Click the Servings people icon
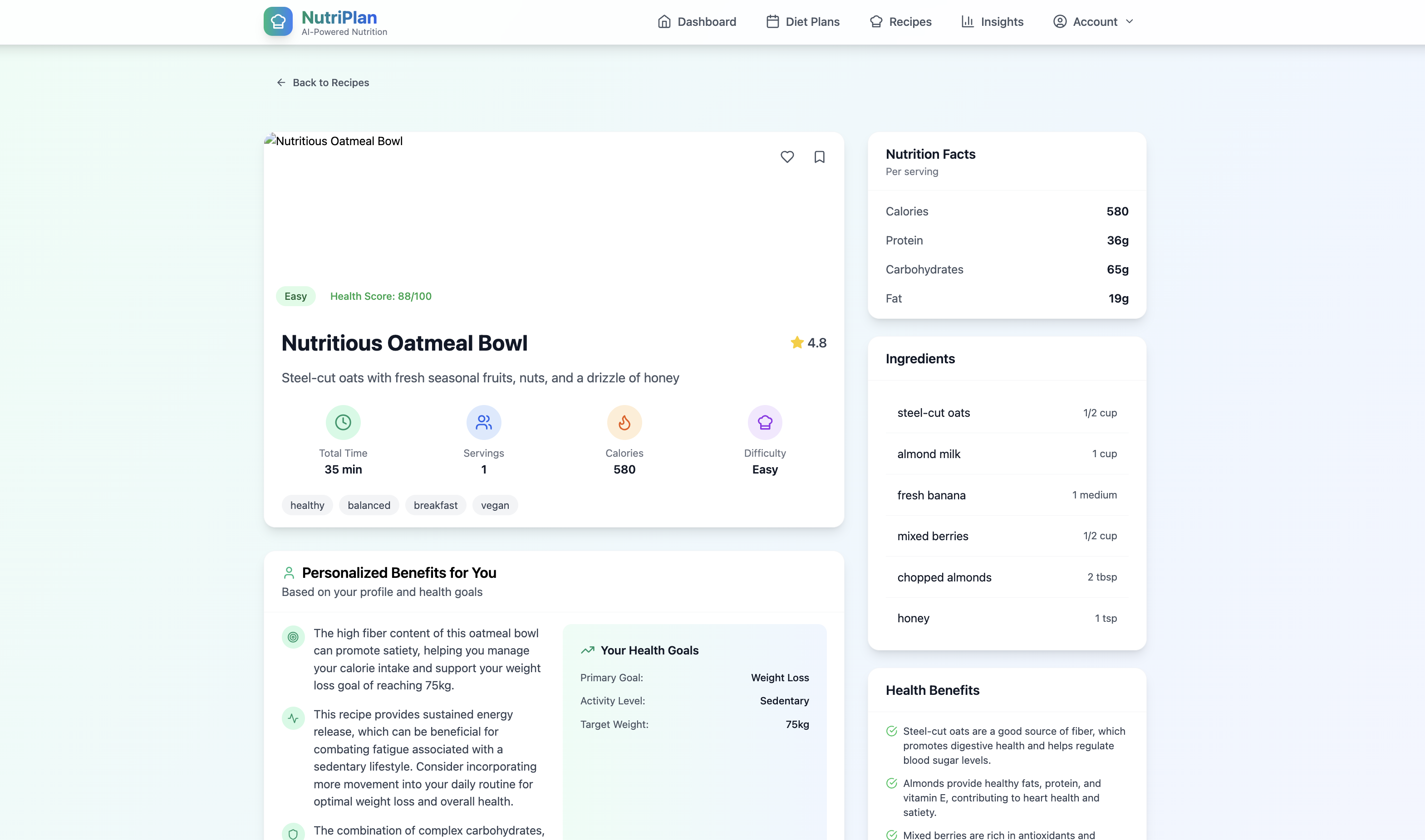The height and width of the screenshot is (840, 1425). coord(483,422)
